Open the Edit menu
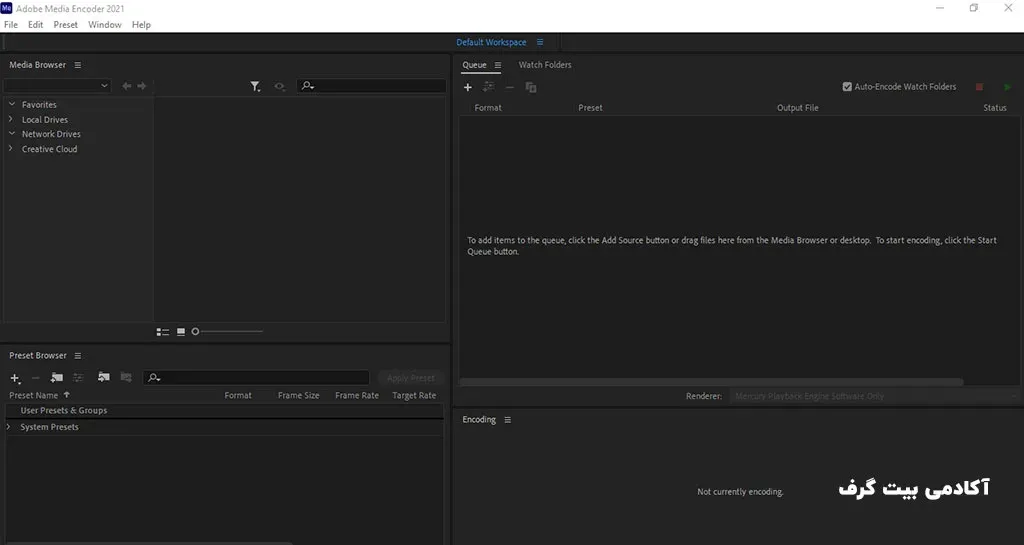This screenshot has width=1024, height=545. tap(35, 24)
